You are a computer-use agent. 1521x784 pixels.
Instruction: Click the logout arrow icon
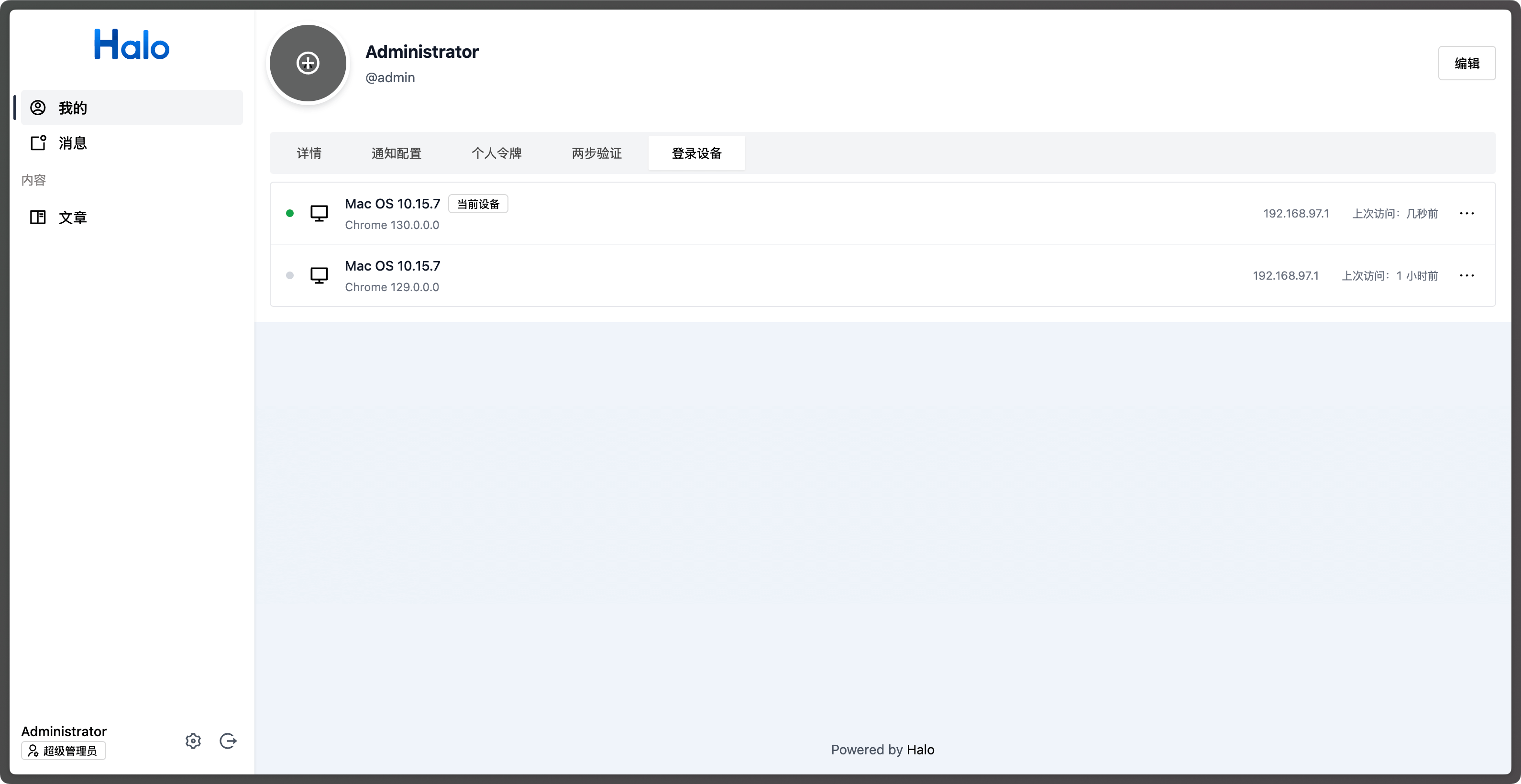[228, 741]
